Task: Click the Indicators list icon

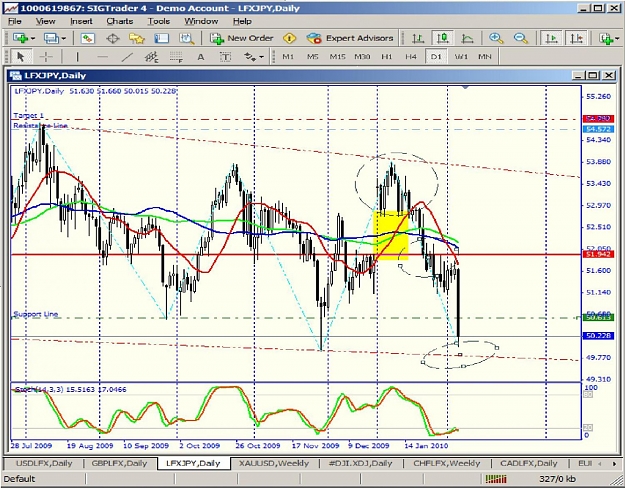Action: [605, 38]
